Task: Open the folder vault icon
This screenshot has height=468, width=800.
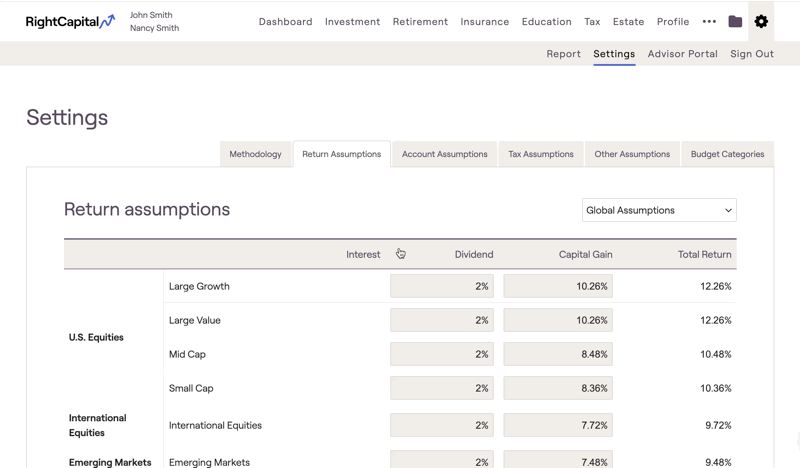Action: click(x=735, y=21)
